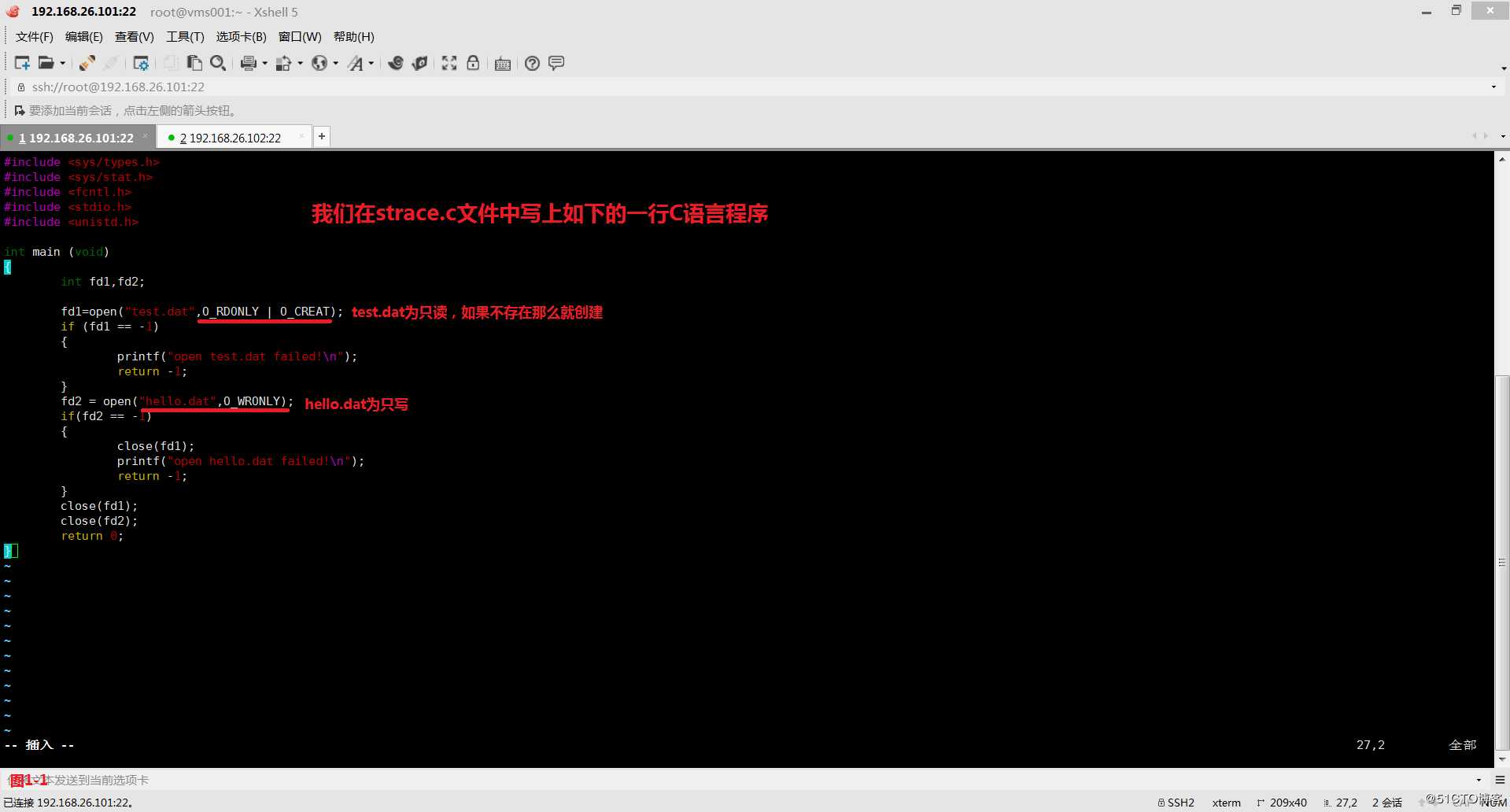Viewport: 1510px width, 812px height.
Task: Click the keyboard Key mapping icon
Action: (503, 63)
